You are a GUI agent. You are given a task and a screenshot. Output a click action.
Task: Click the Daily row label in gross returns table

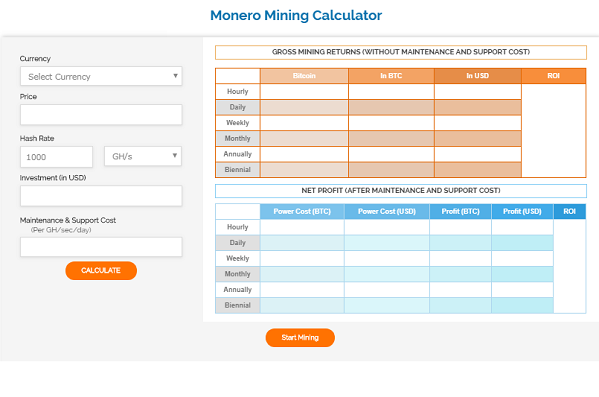(238, 107)
